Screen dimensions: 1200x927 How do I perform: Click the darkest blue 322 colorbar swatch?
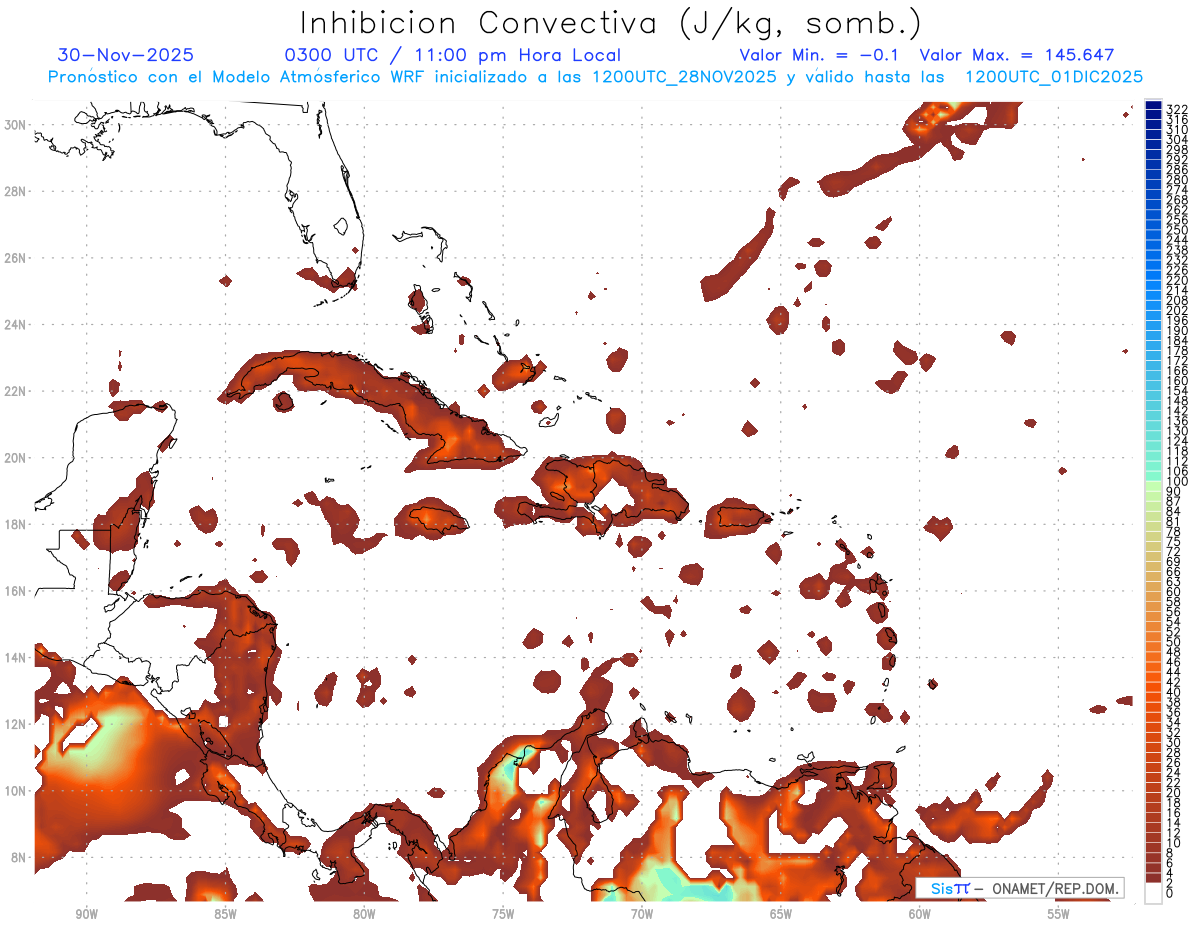[x=1153, y=105]
